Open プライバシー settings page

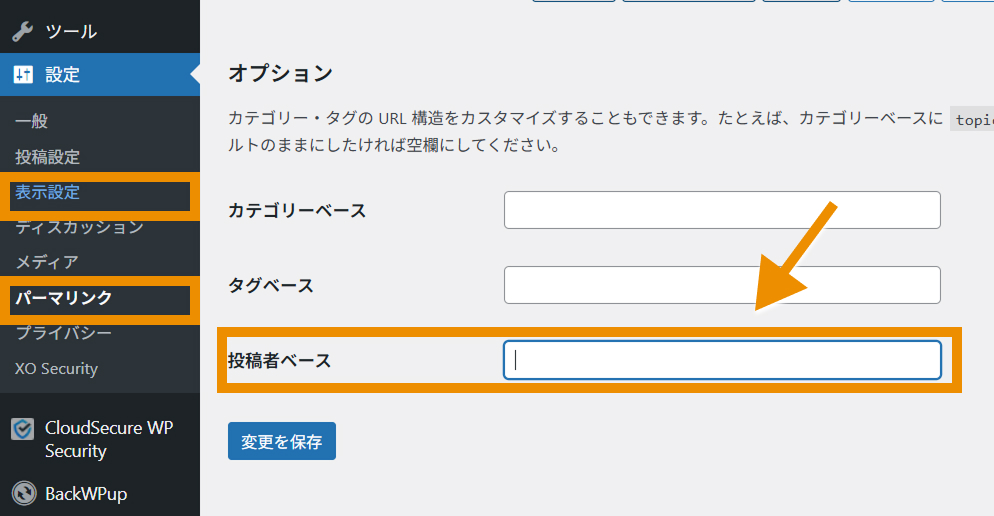pos(64,333)
